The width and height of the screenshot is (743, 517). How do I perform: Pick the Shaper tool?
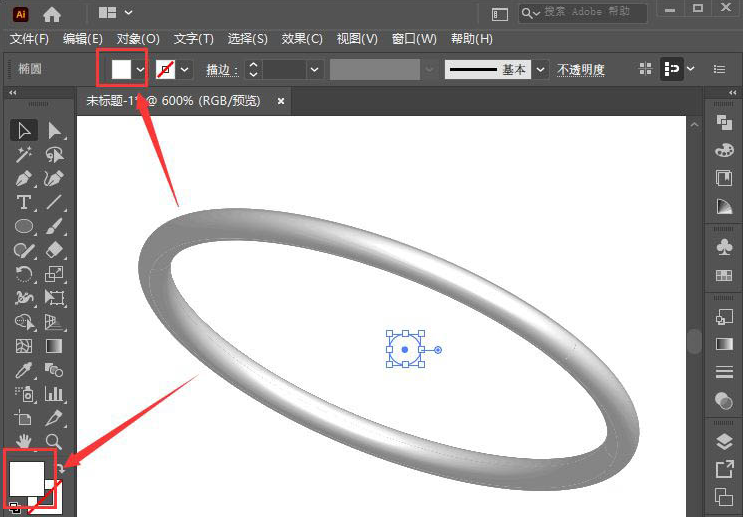[x=24, y=250]
